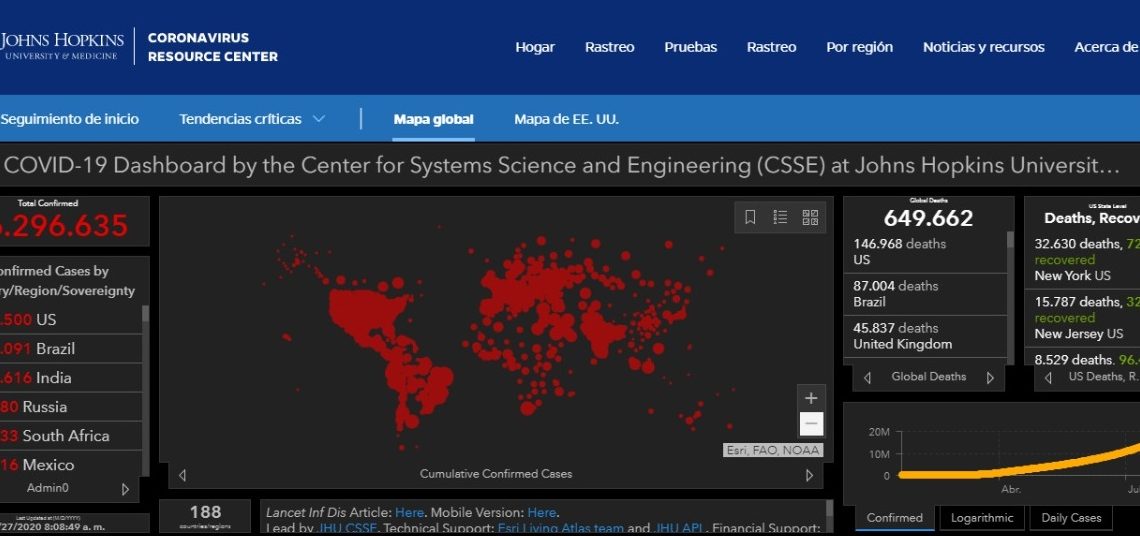Switch chart to Confirmed tab

[894, 518]
